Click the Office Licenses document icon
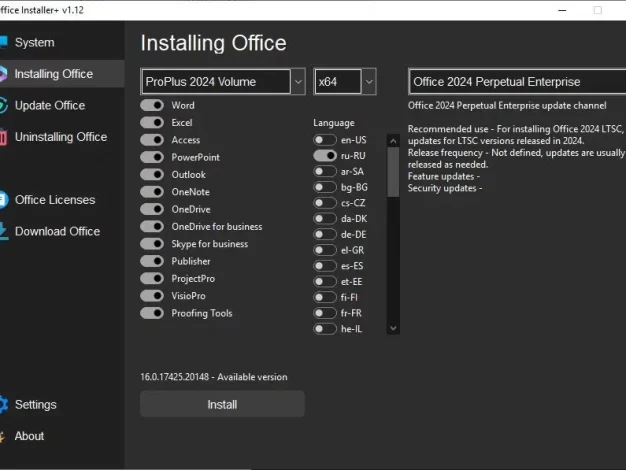This screenshot has height=470, width=626. coord(4,200)
